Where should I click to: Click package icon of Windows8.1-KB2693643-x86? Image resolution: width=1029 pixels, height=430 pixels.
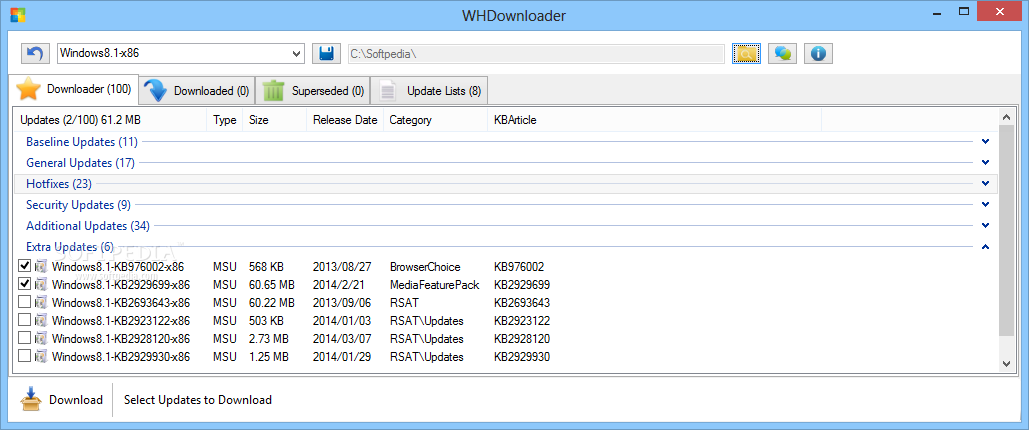[41, 303]
